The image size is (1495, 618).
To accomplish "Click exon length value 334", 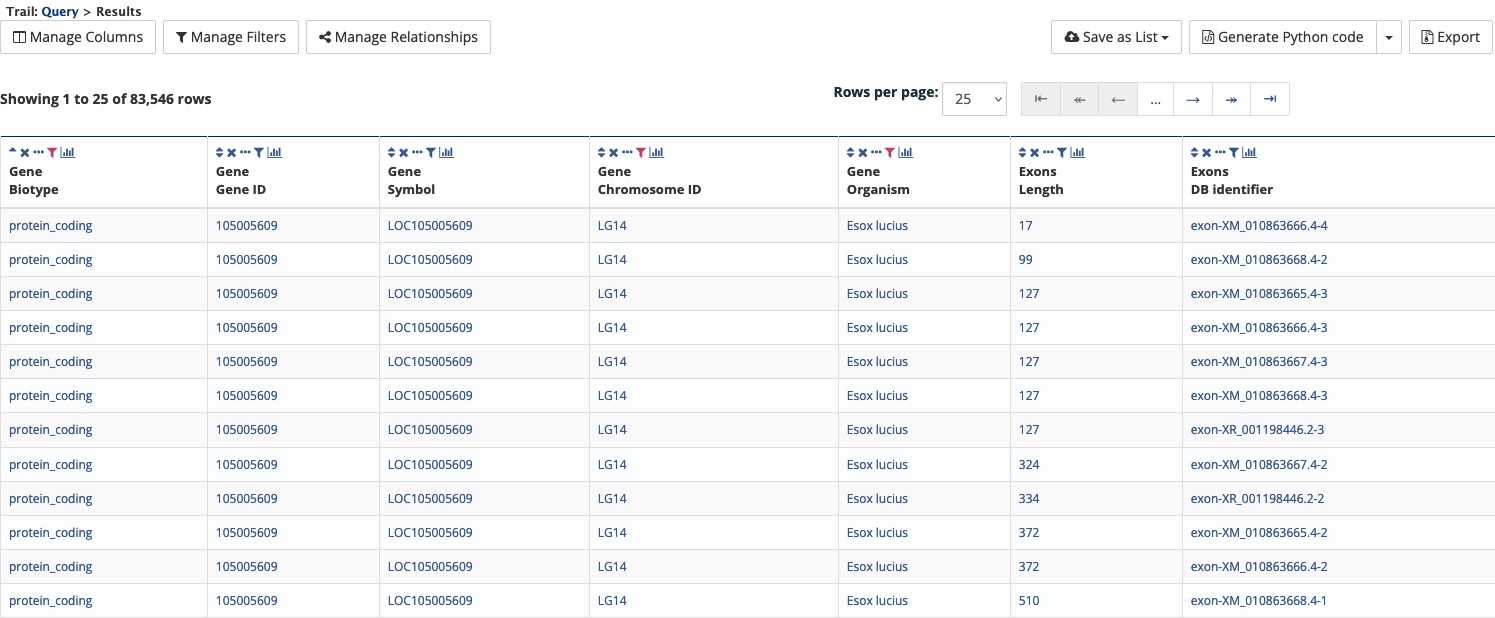I will (1029, 498).
